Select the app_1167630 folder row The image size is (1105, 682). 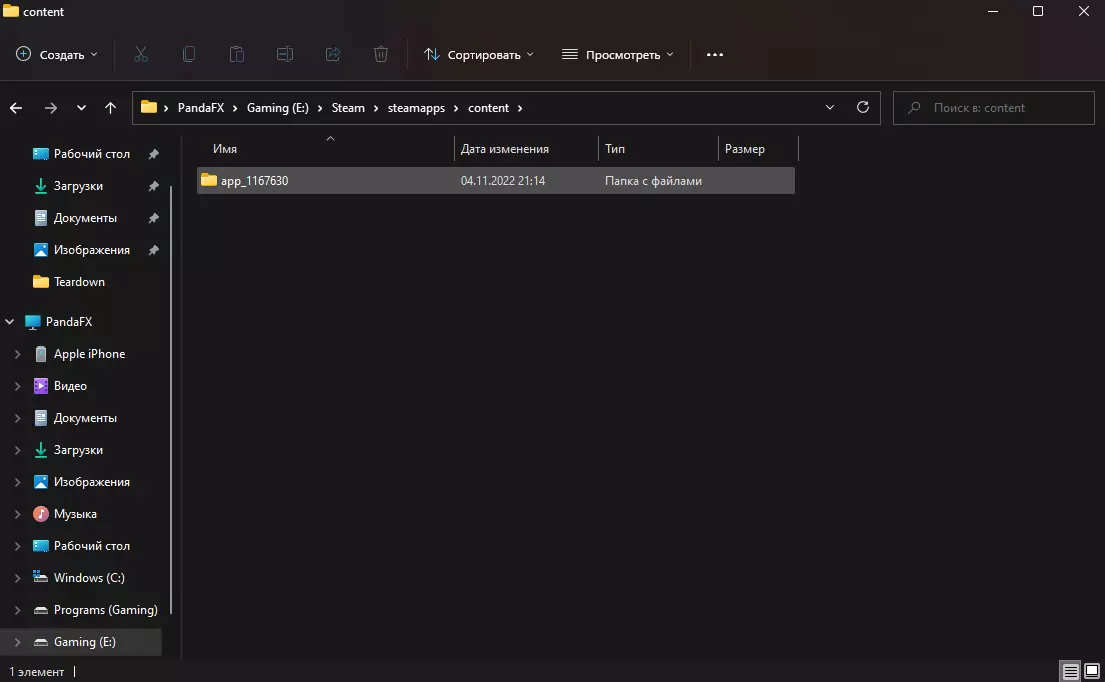pos(495,180)
